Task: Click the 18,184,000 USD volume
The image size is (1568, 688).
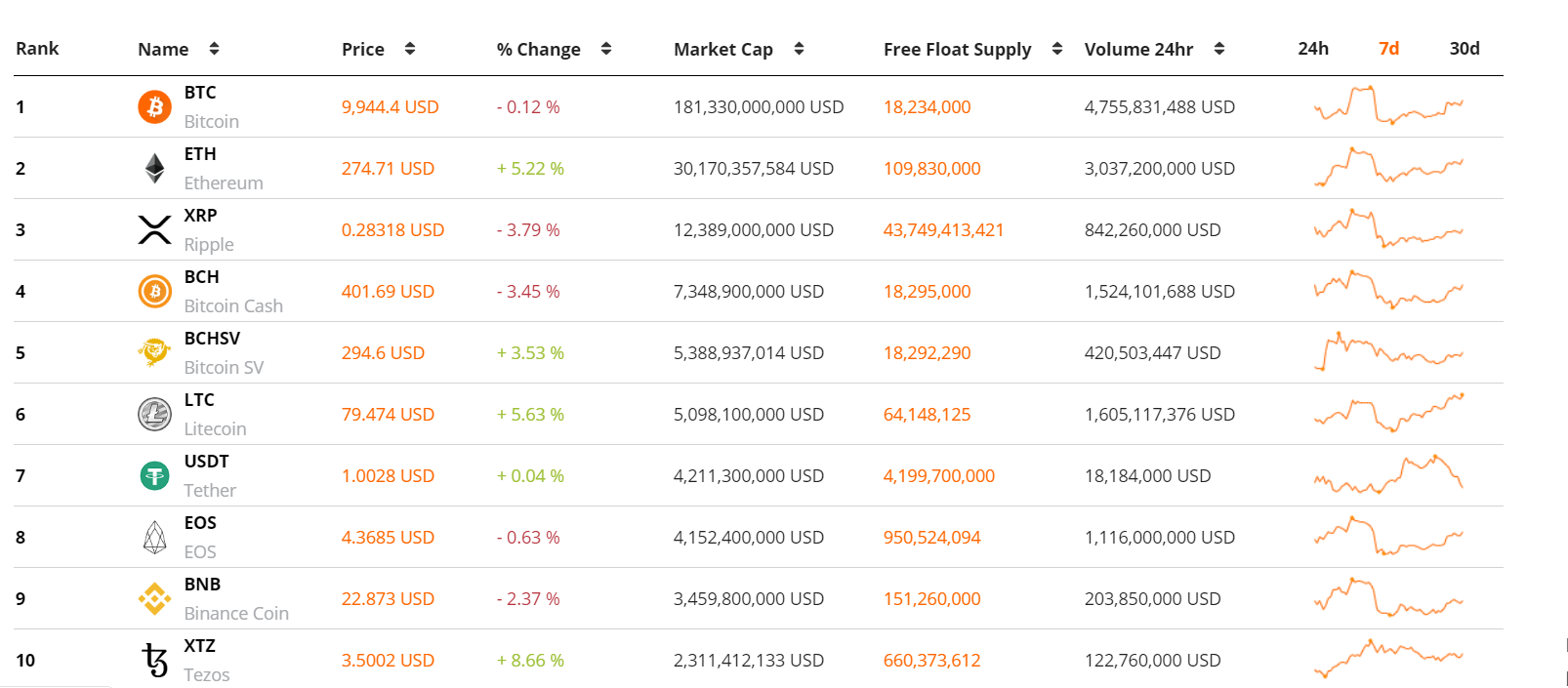Action: point(1147,476)
